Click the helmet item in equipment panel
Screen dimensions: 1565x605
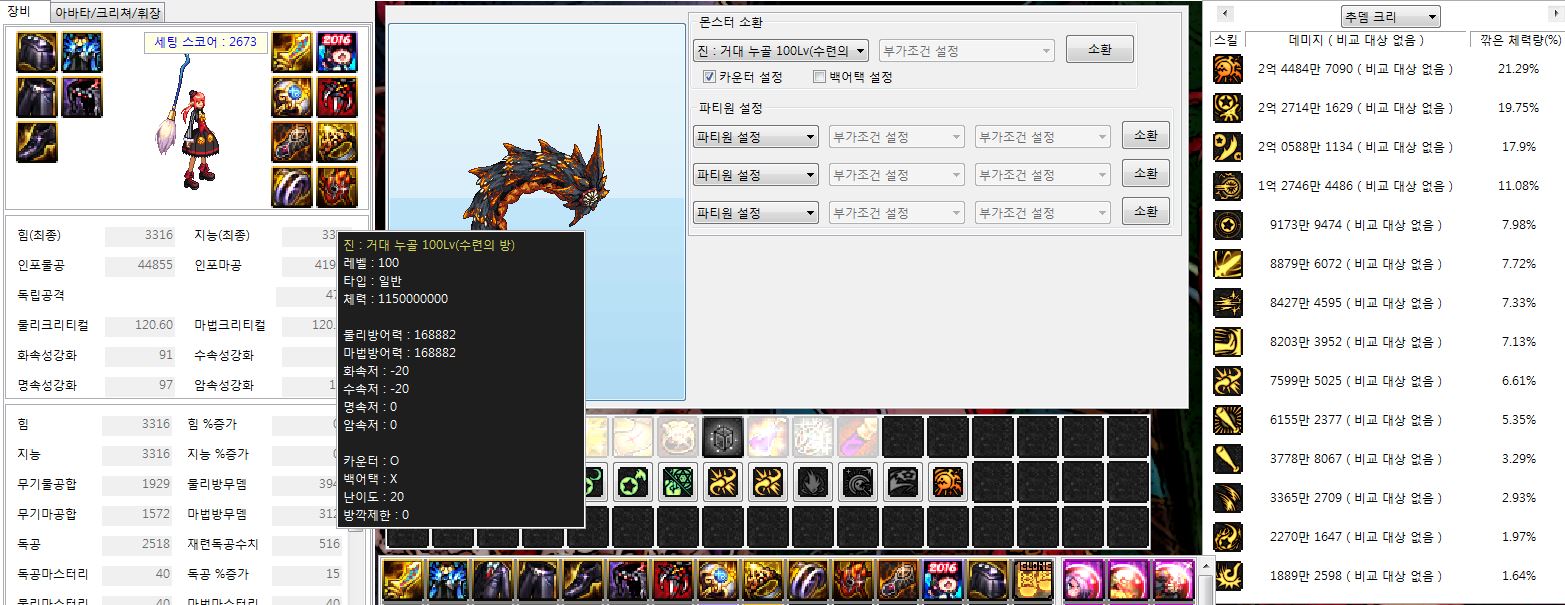tap(36, 52)
